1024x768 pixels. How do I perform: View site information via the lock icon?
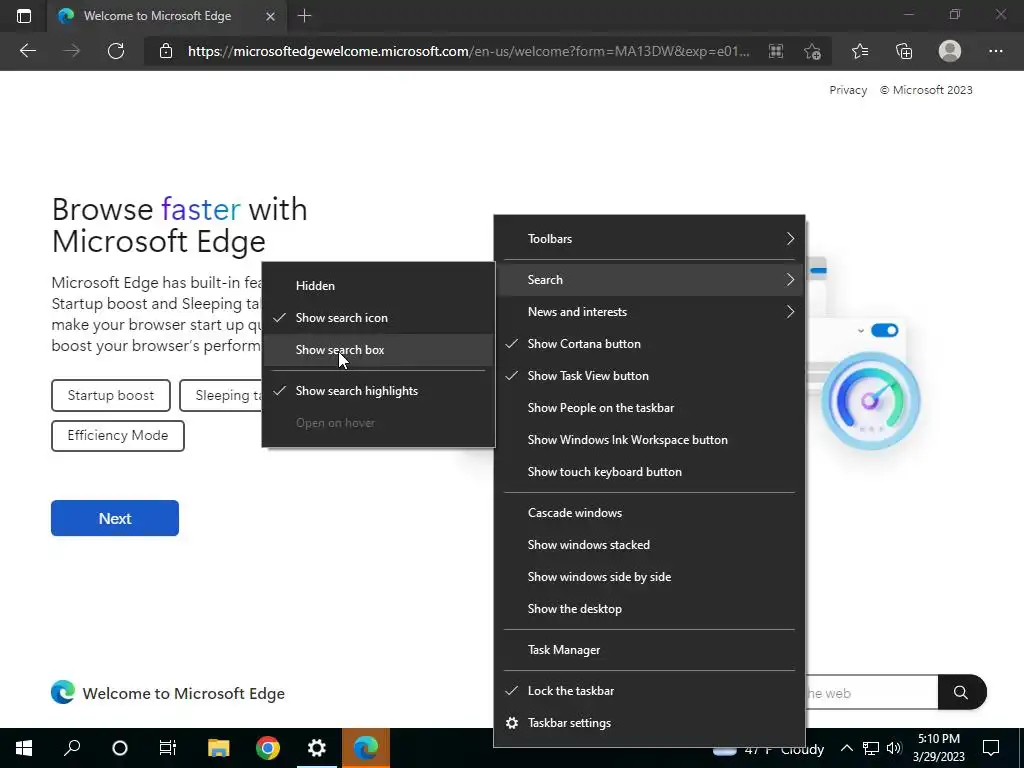[166, 51]
